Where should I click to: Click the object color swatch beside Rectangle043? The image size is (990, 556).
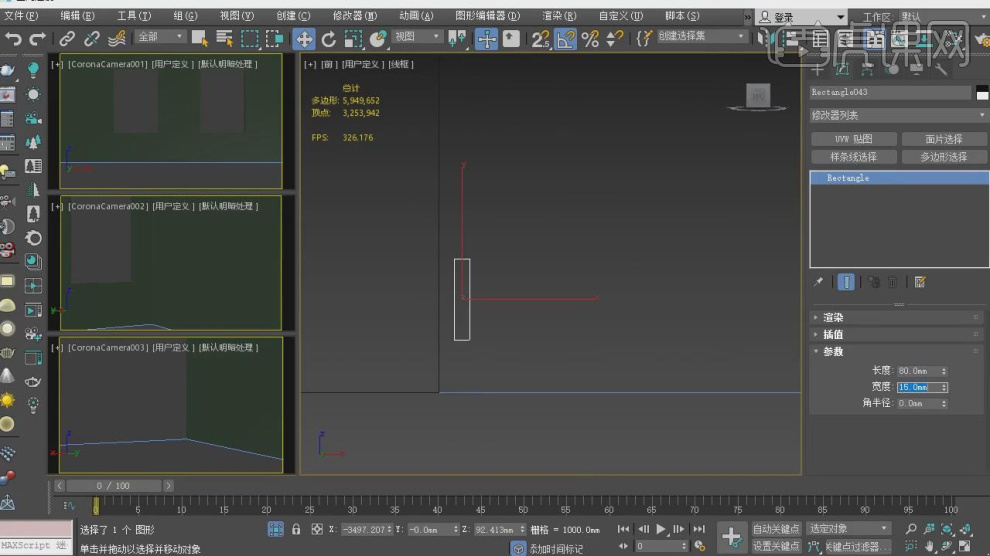982,92
